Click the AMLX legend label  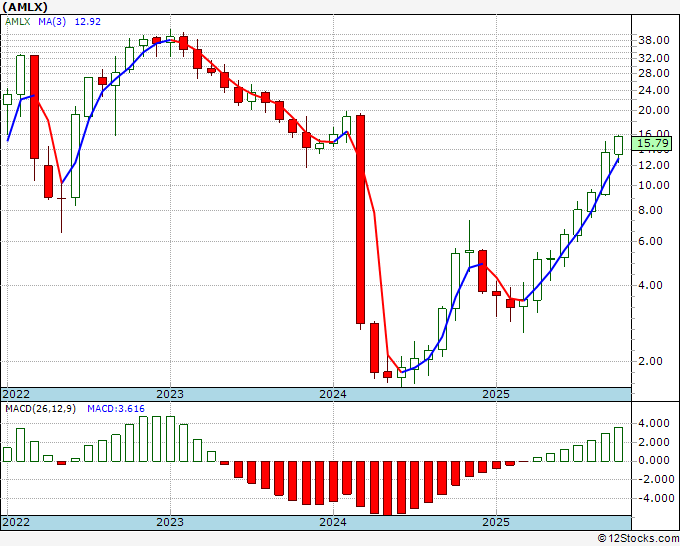click(18, 21)
